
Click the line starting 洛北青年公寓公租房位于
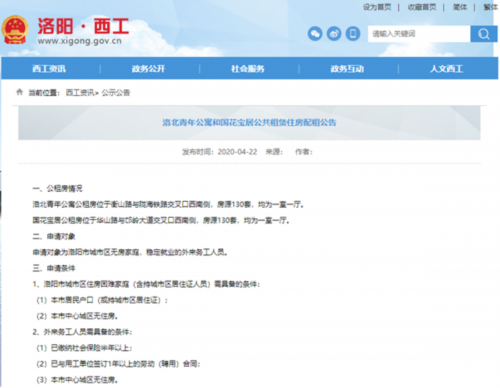pos(168,205)
